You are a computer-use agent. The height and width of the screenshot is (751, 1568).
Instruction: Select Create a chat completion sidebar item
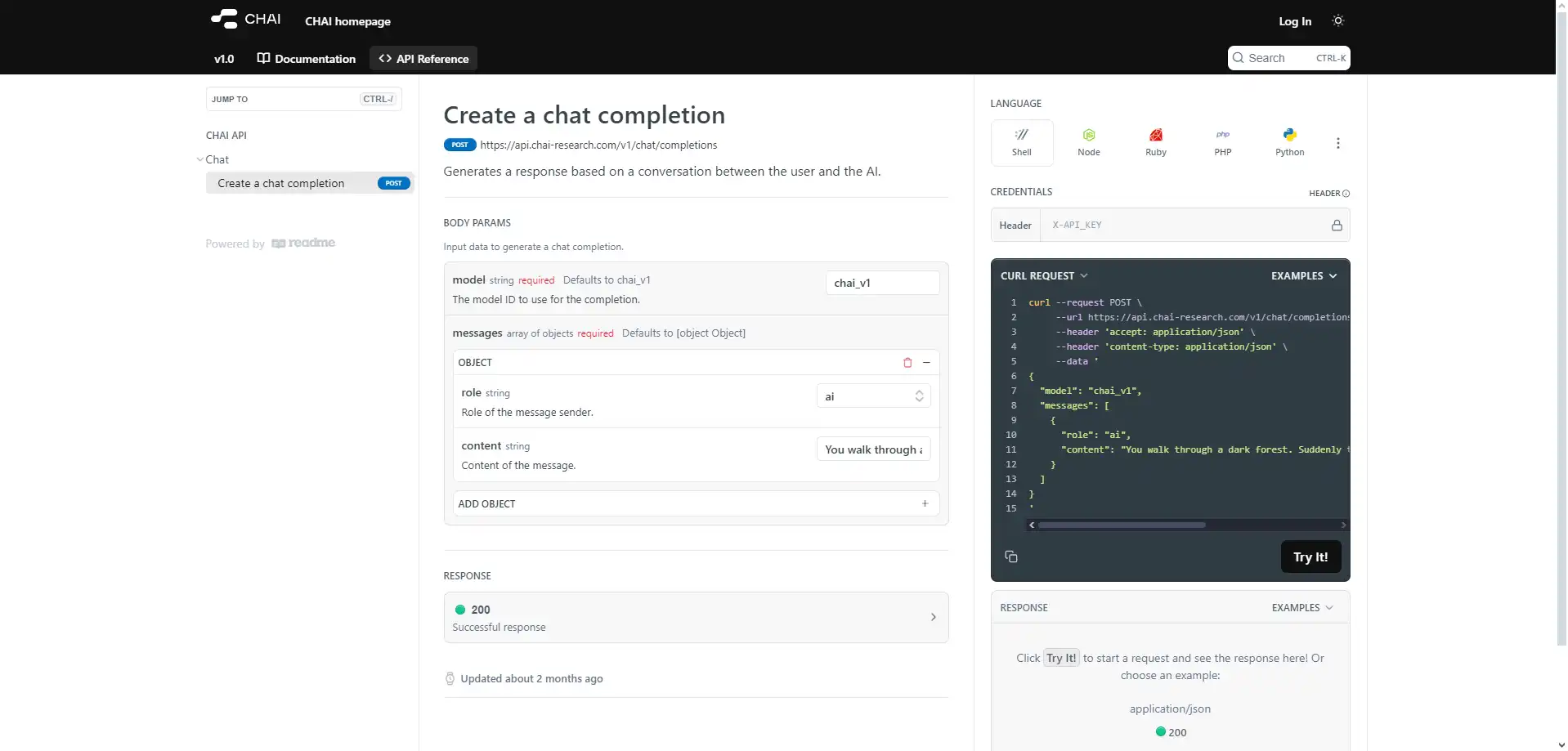point(310,183)
